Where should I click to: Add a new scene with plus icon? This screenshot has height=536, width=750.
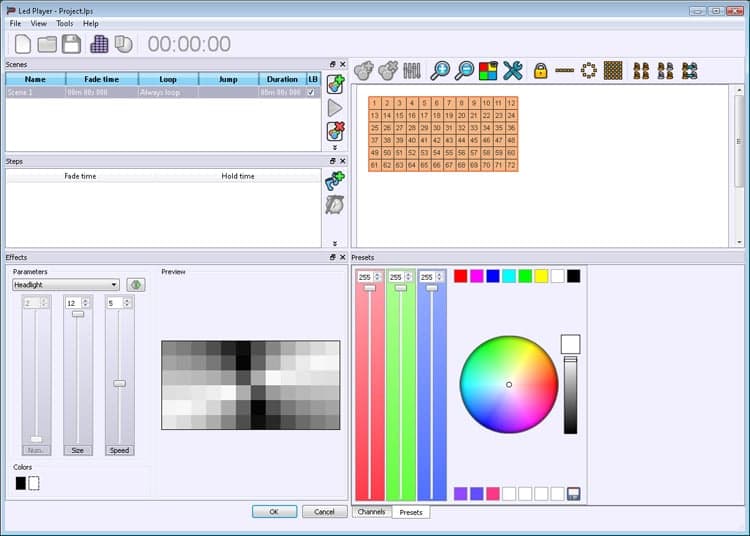coord(336,84)
